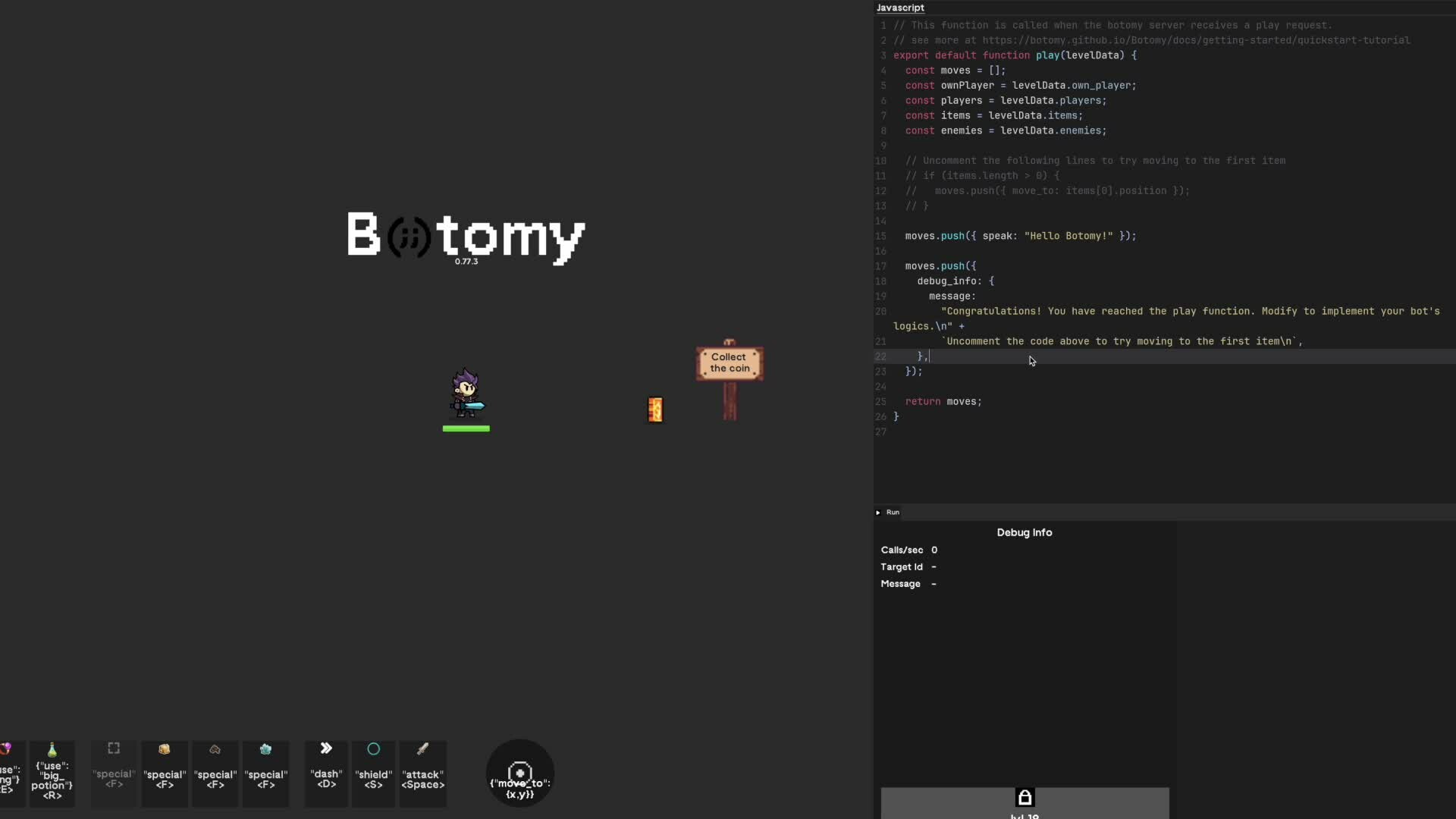Activate the golden cube special ability

(x=165, y=772)
